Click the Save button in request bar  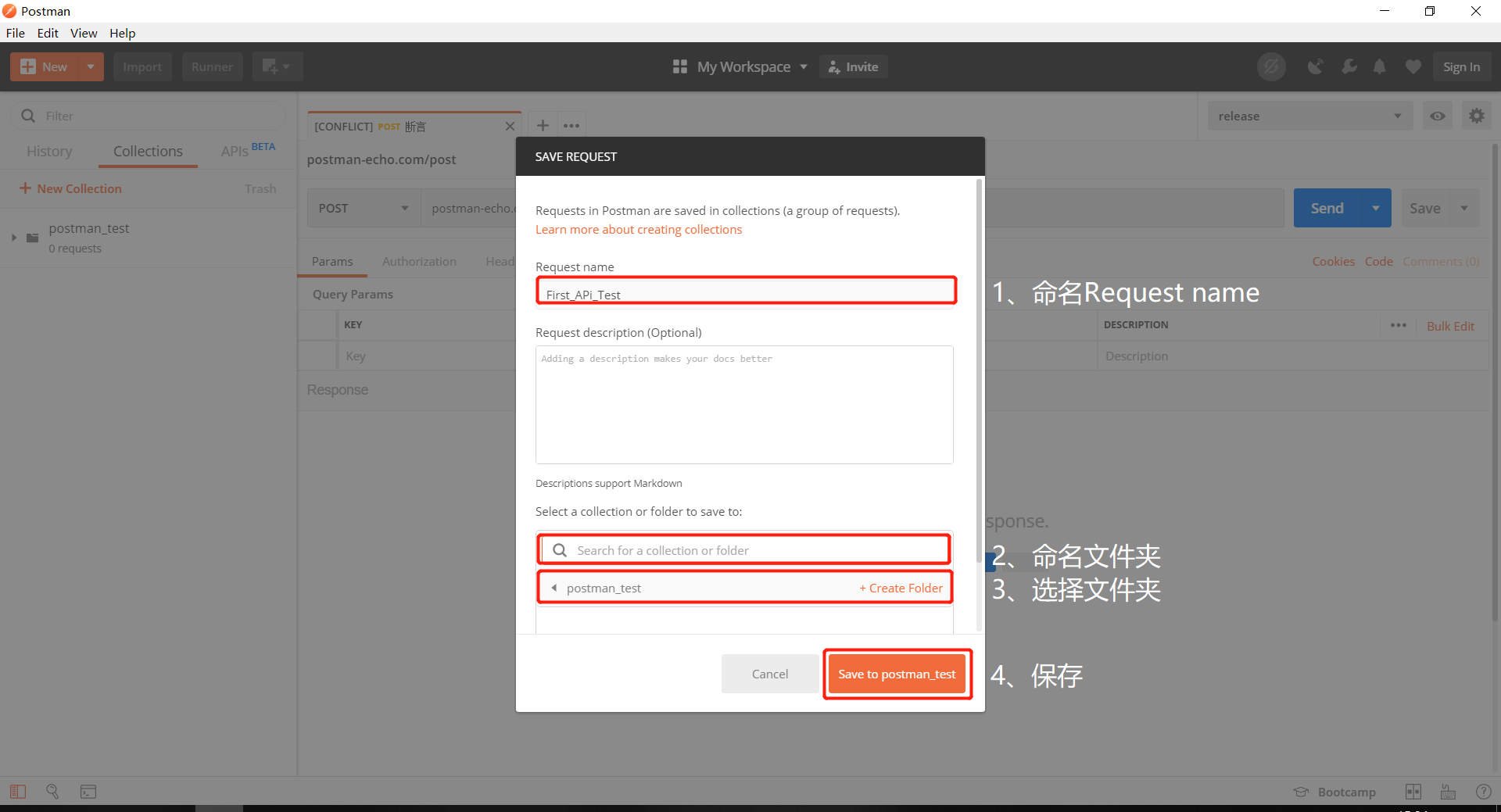[1425, 209]
